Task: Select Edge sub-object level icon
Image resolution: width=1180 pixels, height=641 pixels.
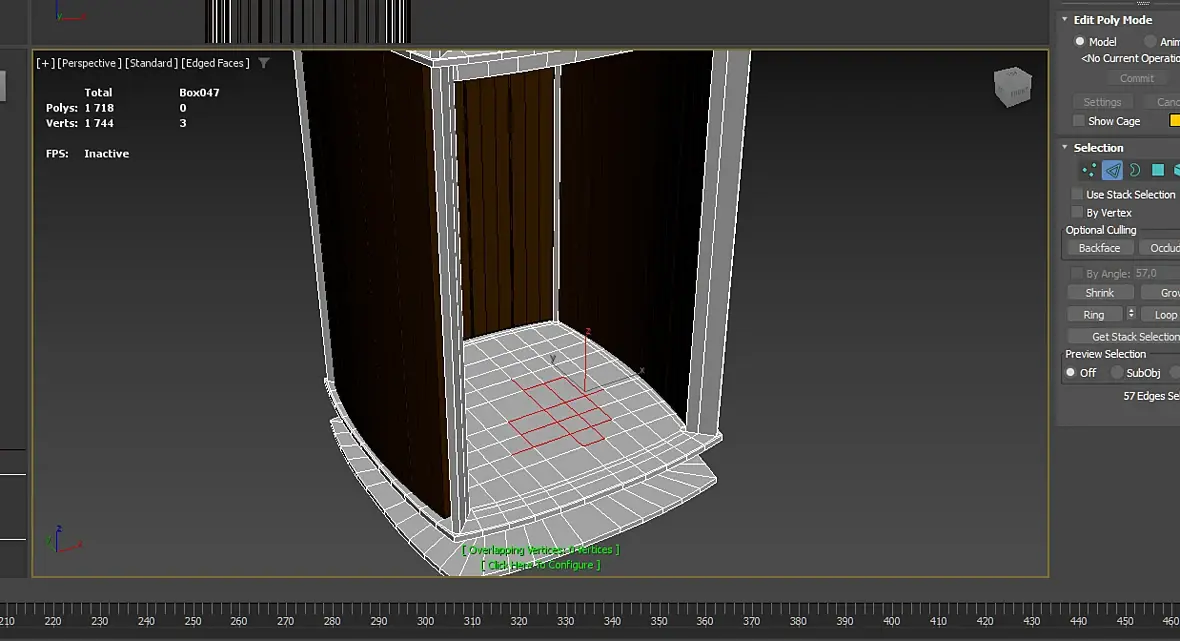Action: tap(1112, 171)
